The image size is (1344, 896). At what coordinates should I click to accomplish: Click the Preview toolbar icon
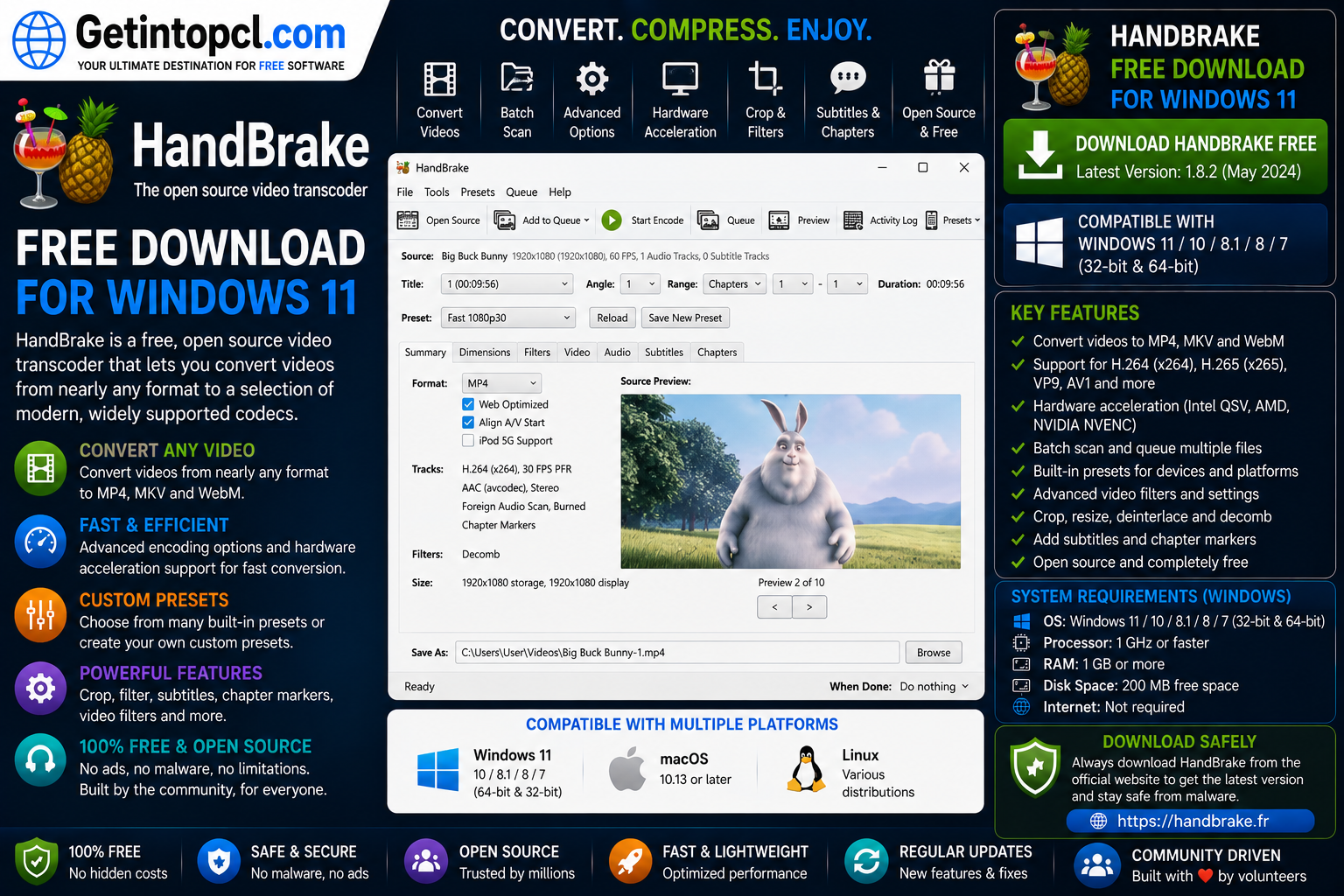[779, 220]
